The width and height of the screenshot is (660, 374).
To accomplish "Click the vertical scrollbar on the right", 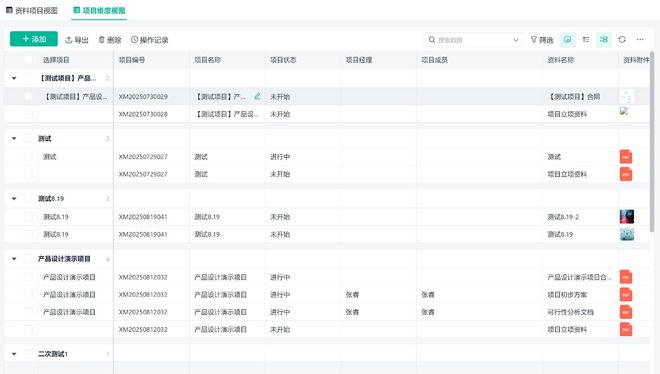I will tap(652, 142).
